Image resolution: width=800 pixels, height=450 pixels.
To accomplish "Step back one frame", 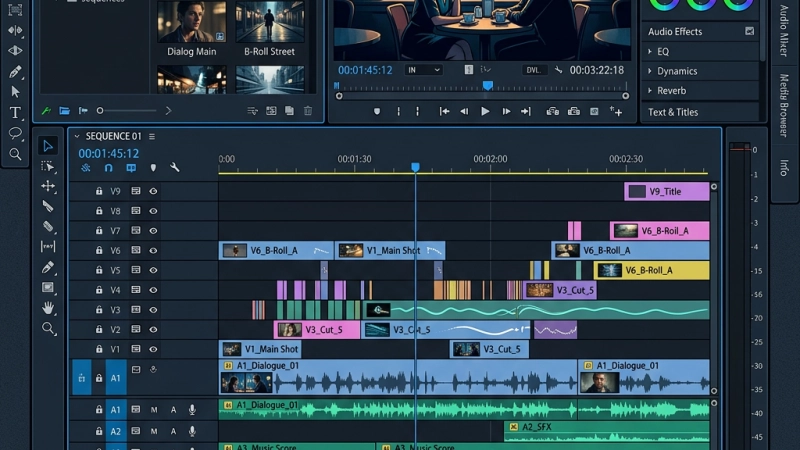I will (464, 111).
